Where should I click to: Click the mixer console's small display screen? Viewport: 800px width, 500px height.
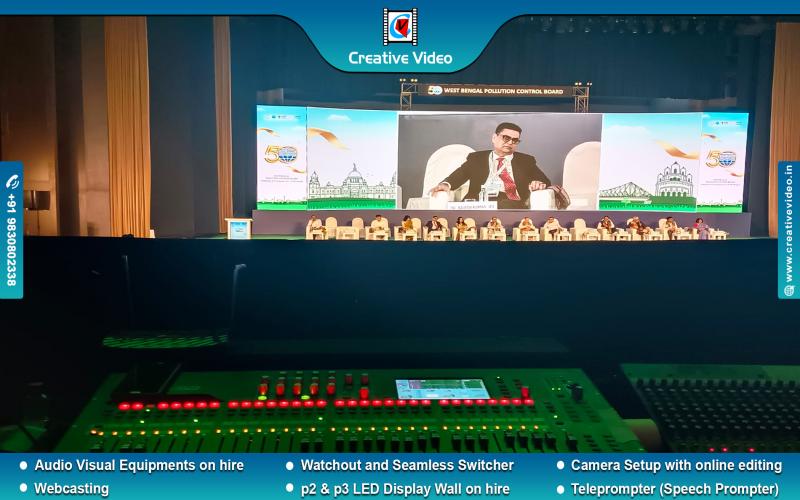pyautogui.click(x=442, y=389)
